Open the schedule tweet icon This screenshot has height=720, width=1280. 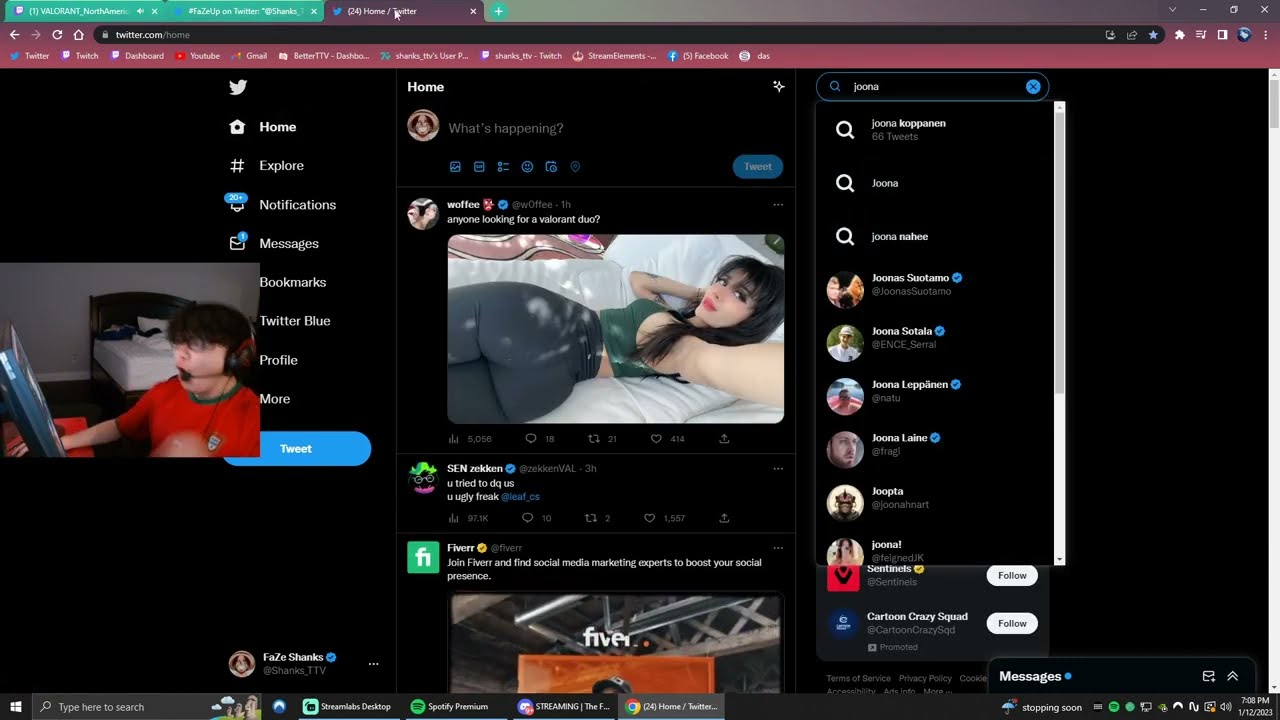tap(551, 167)
